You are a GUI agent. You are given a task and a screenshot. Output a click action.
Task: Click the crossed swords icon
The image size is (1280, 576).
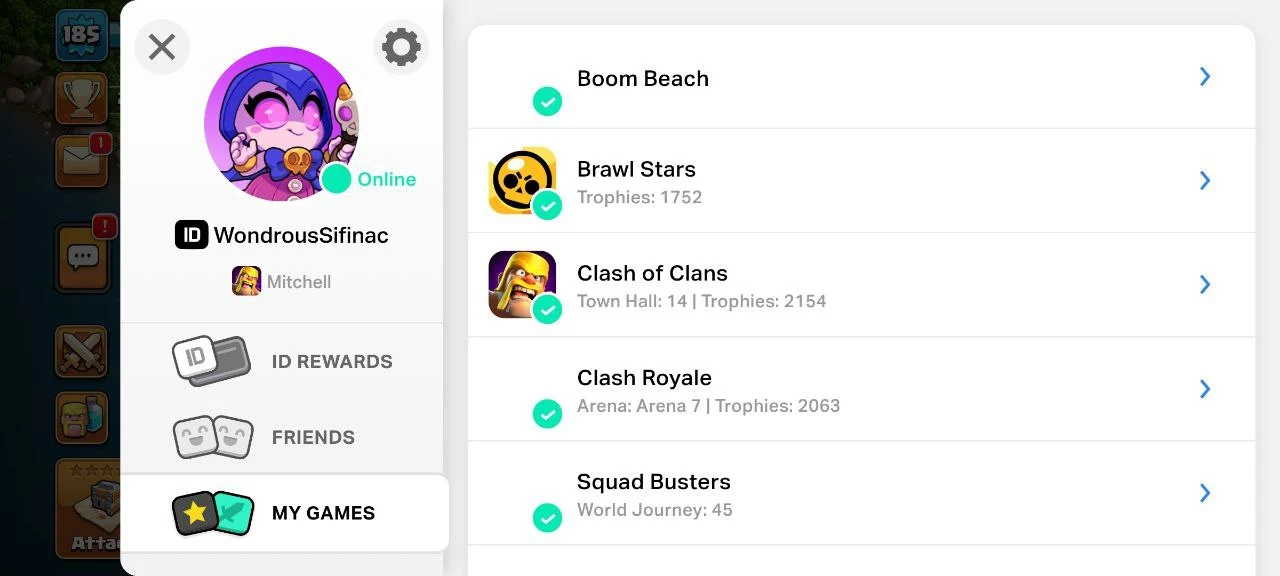pyautogui.click(x=81, y=351)
